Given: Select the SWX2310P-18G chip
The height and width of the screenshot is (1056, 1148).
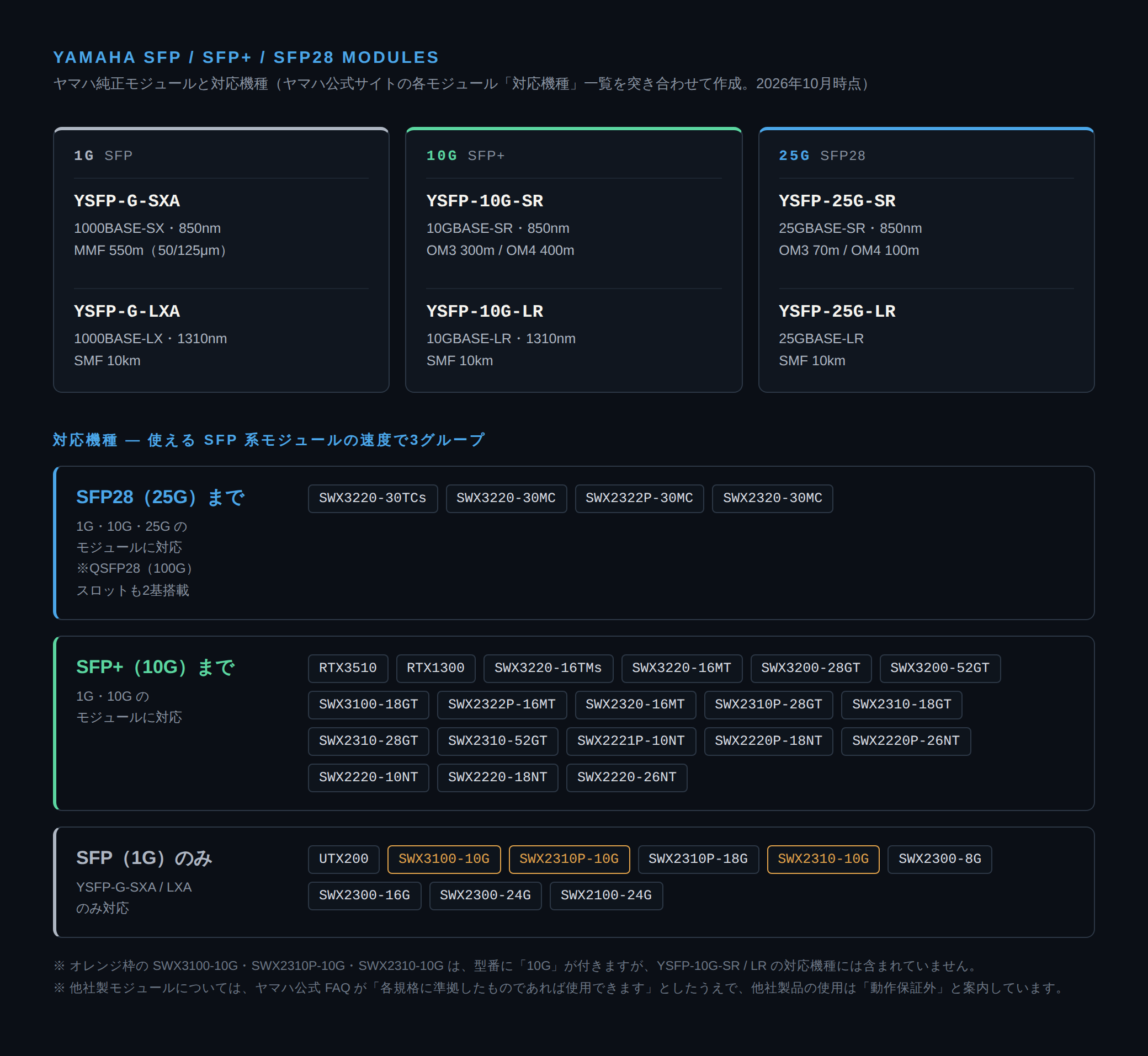Looking at the screenshot, I should (x=699, y=860).
